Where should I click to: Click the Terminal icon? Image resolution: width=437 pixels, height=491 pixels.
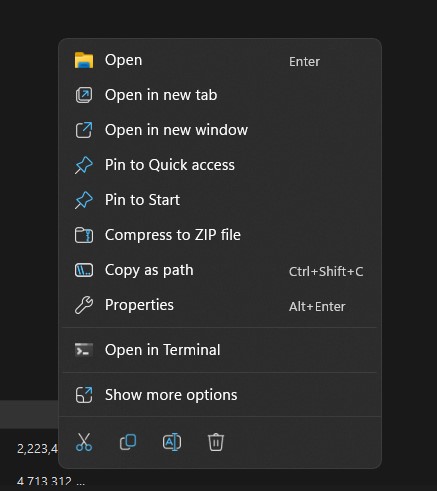[x=84, y=350]
